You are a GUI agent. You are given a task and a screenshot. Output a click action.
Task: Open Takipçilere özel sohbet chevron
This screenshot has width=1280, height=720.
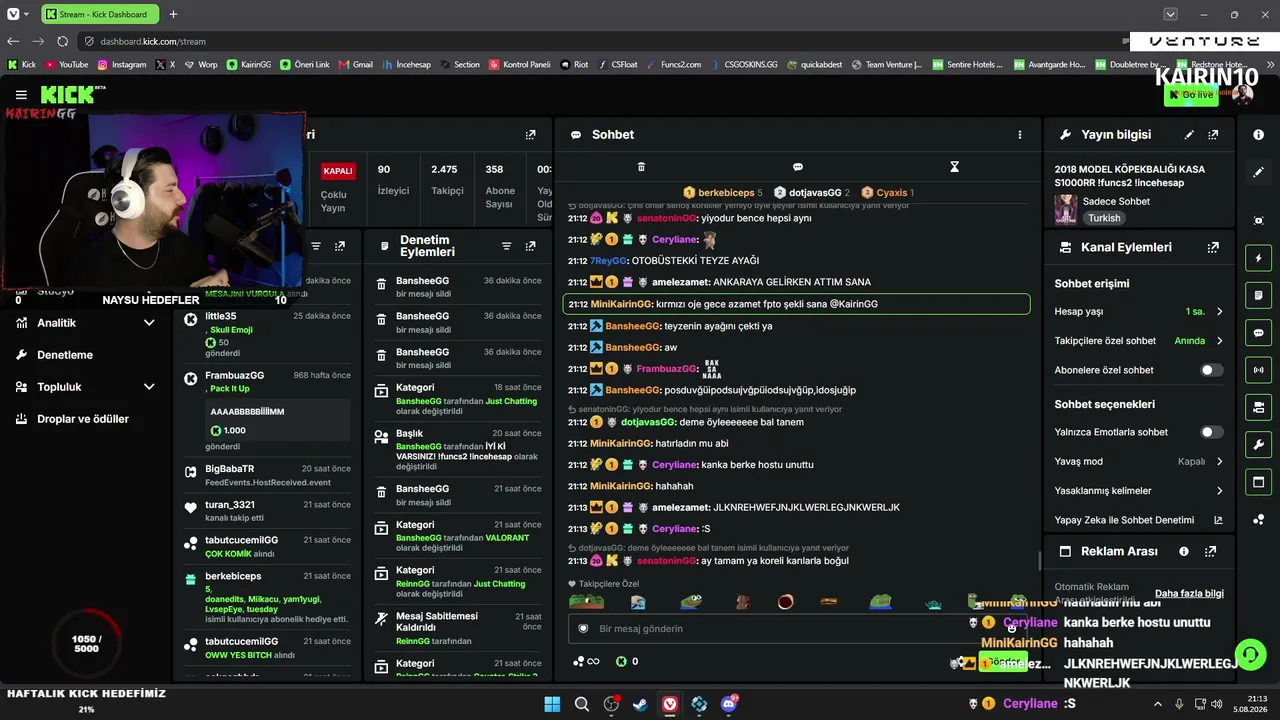[1219, 341]
